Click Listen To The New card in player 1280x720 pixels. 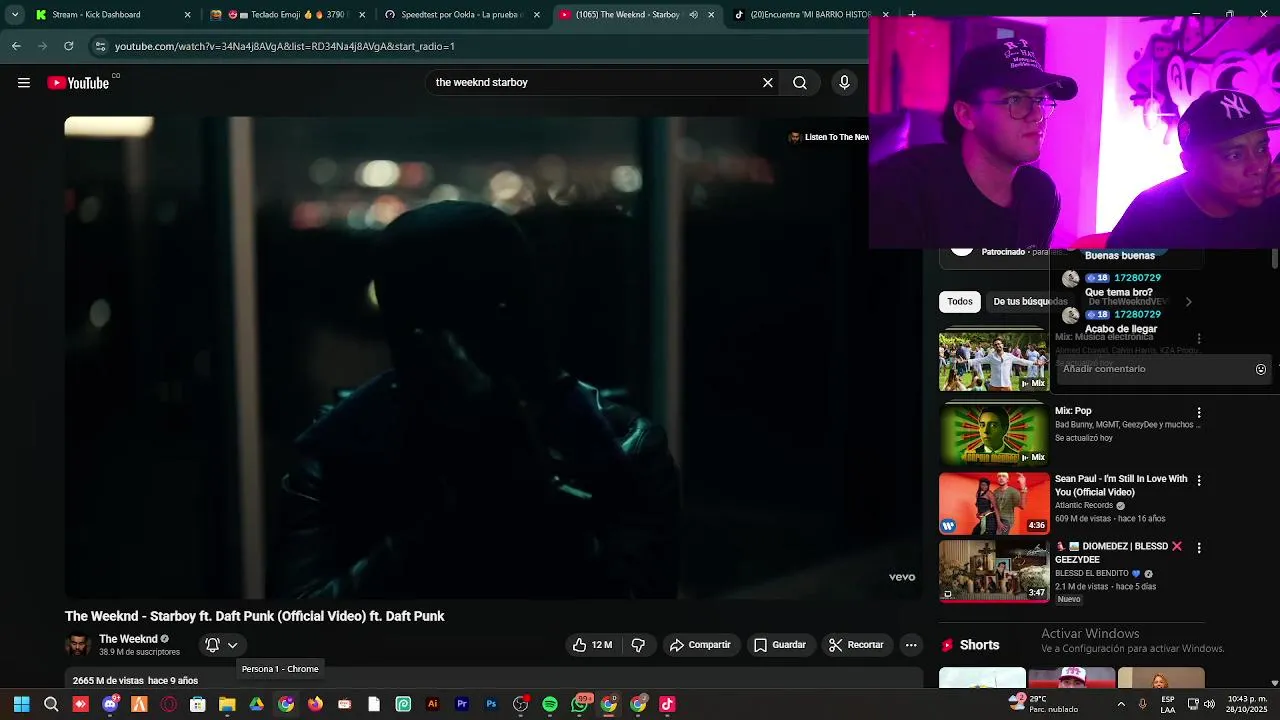pyautogui.click(x=829, y=137)
